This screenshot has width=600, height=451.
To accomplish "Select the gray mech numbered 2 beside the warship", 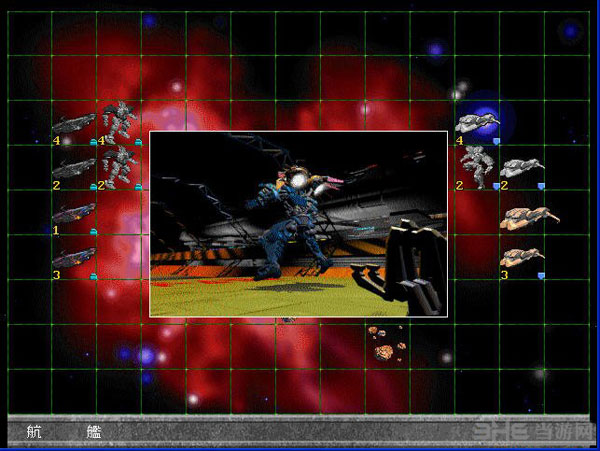I will (x=120, y=167).
